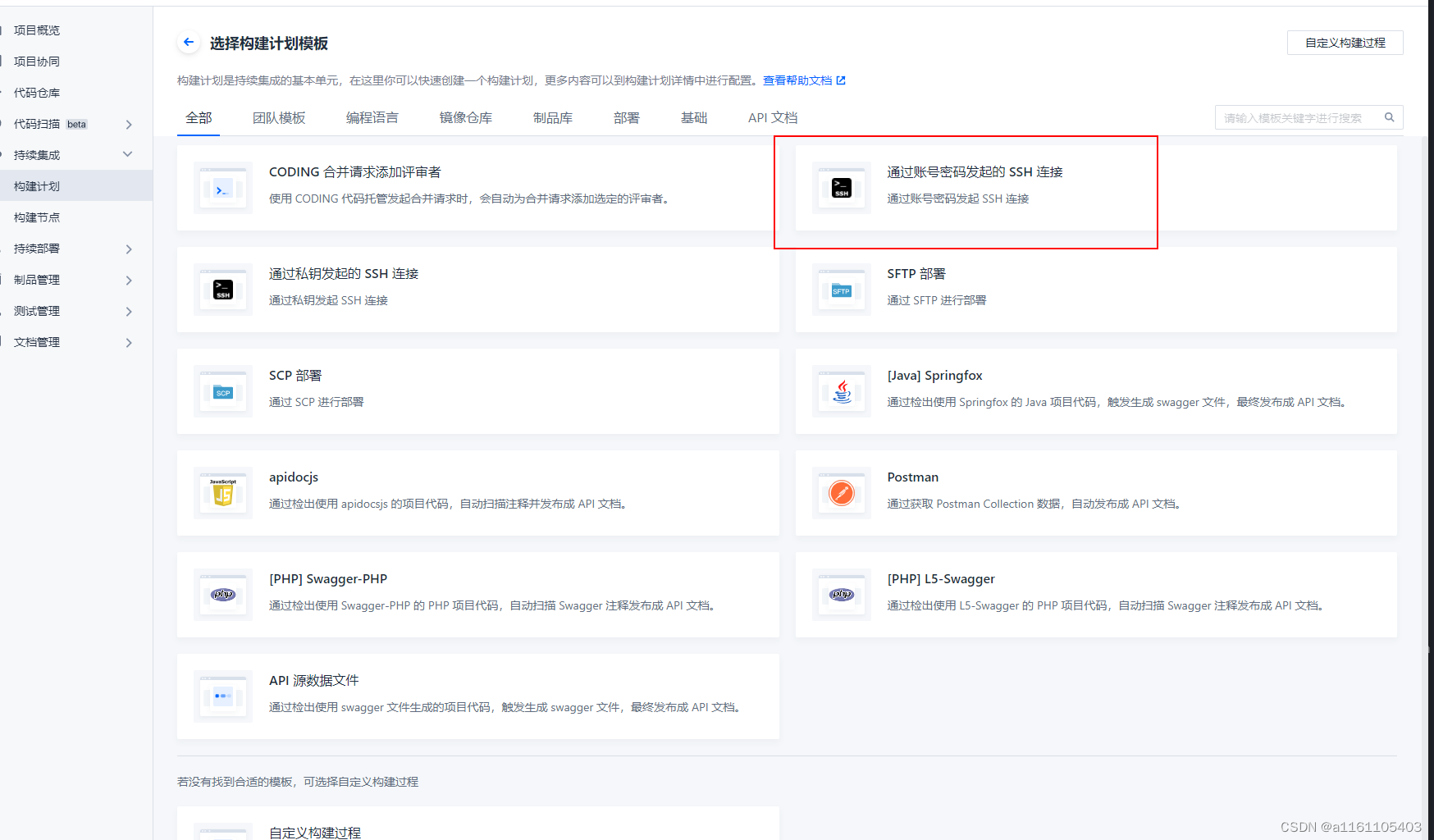The width and height of the screenshot is (1434, 840).
Task: Click the 通过账号密码发起的 SSH 连接 icon
Action: [x=842, y=188]
